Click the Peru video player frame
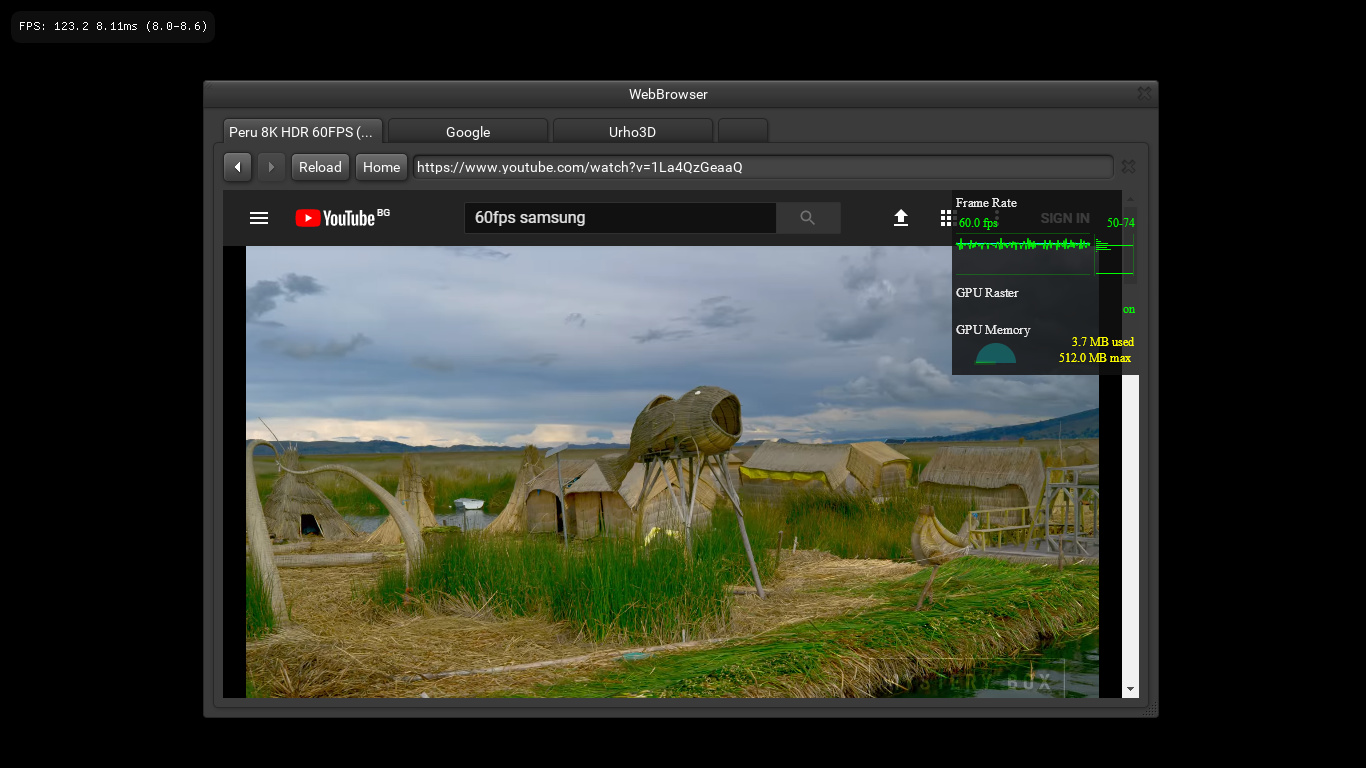Image resolution: width=1366 pixels, height=768 pixels. point(672,472)
